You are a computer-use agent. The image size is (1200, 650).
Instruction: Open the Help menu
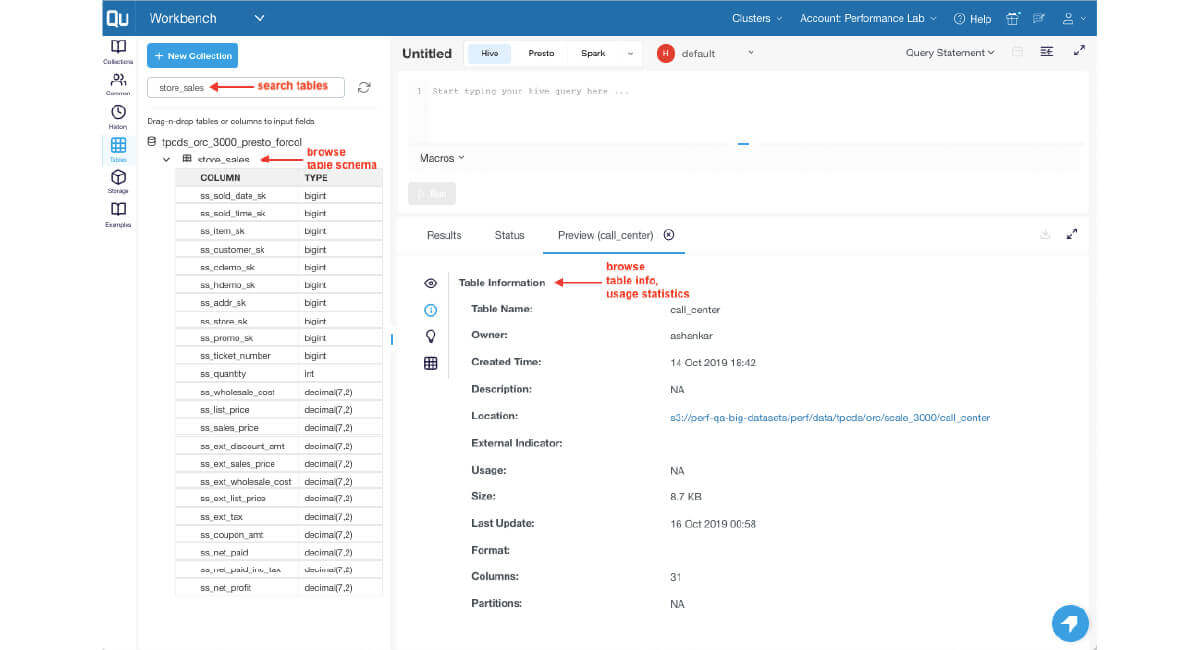(972, 19)
